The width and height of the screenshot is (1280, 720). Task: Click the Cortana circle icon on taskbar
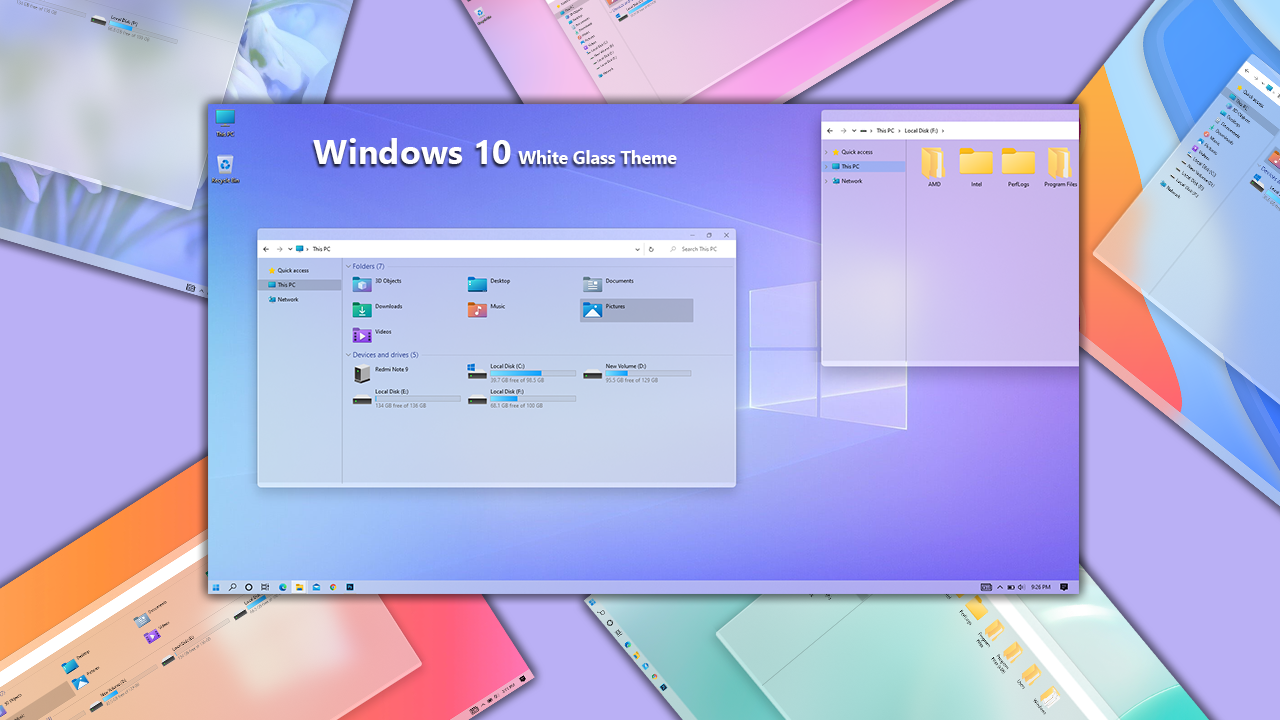(249, 587)
